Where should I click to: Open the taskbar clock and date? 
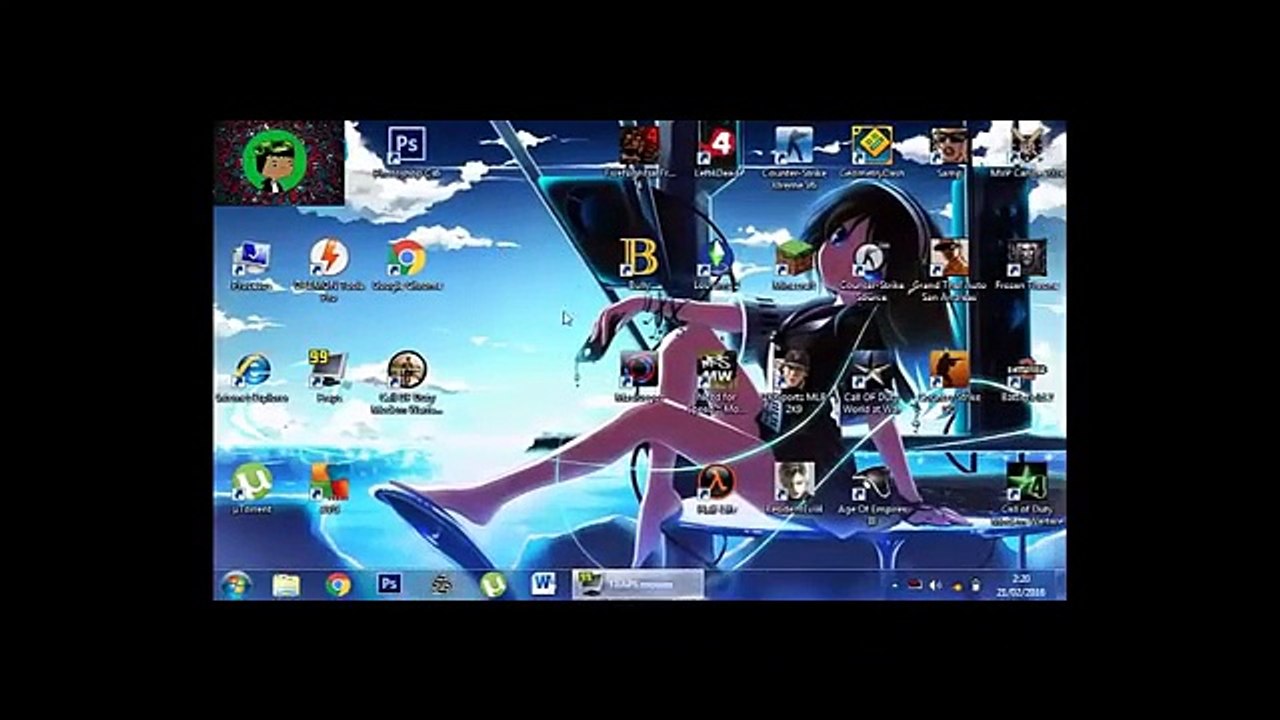click(x=1020, y=585)
